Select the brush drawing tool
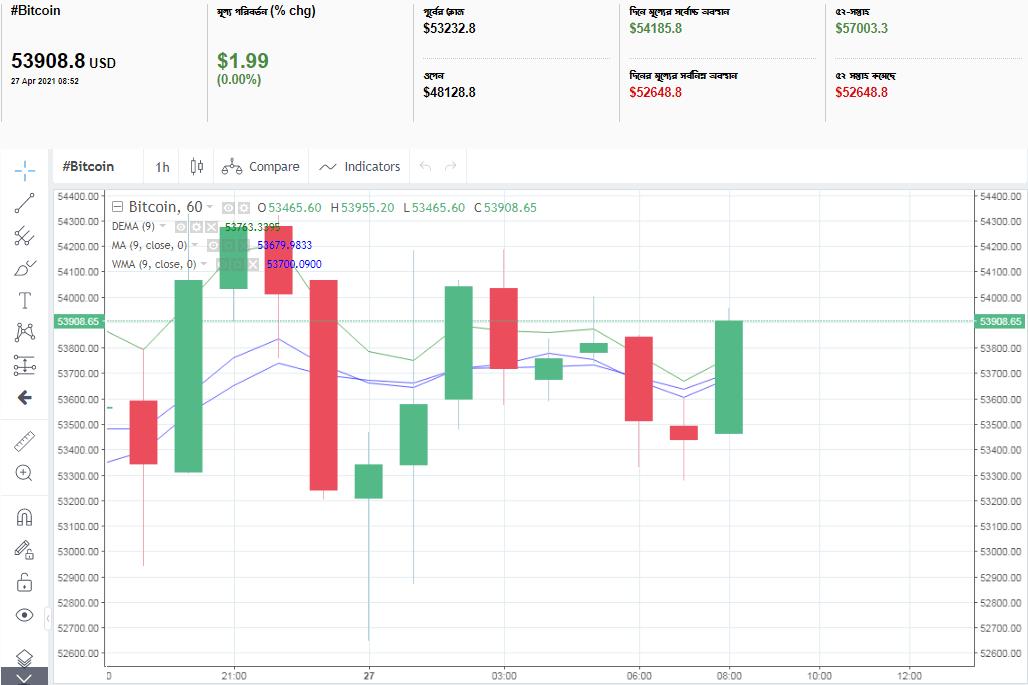This screenshot has height=685, width=1028. point(25,267)
